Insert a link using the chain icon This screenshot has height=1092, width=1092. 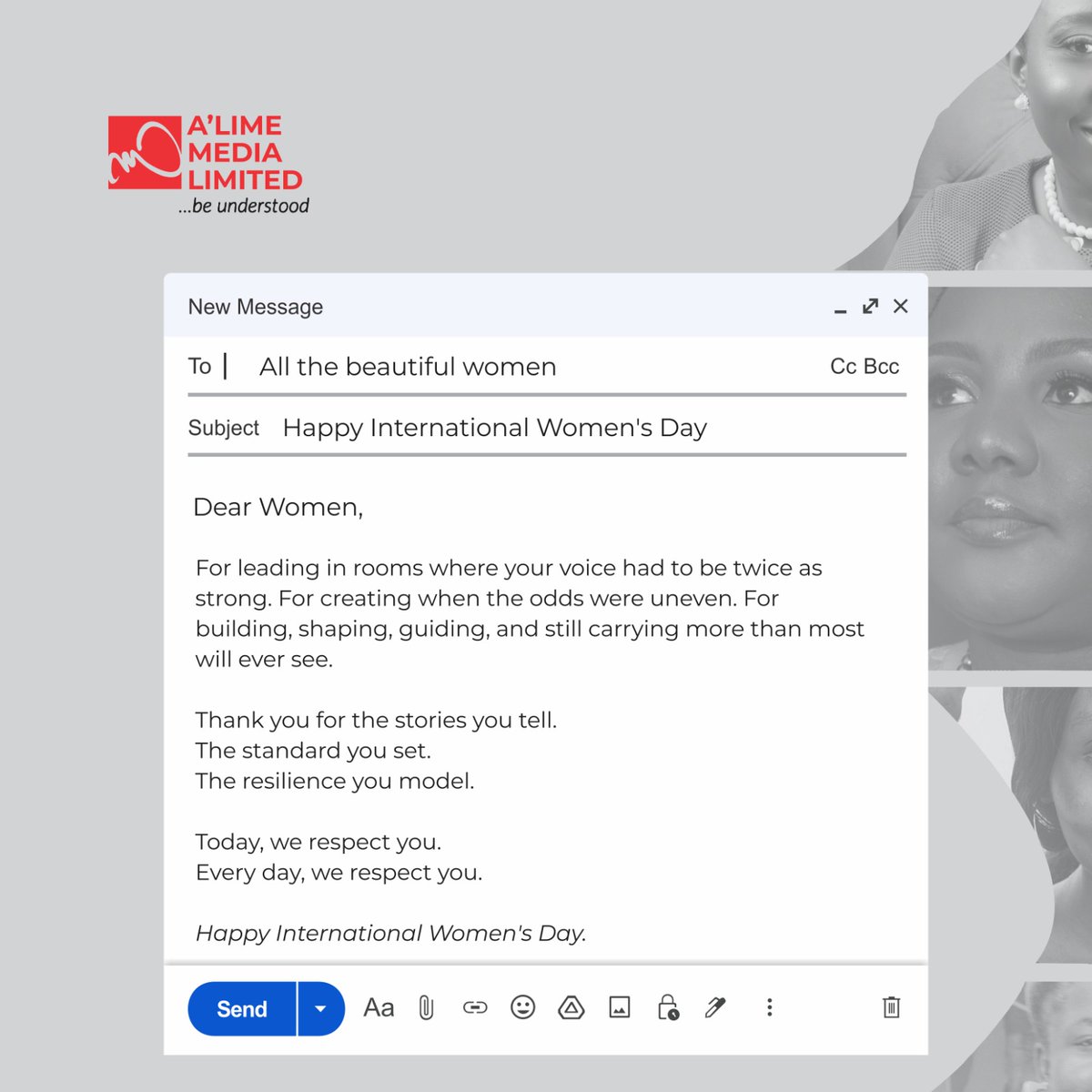pos(475,1007)
